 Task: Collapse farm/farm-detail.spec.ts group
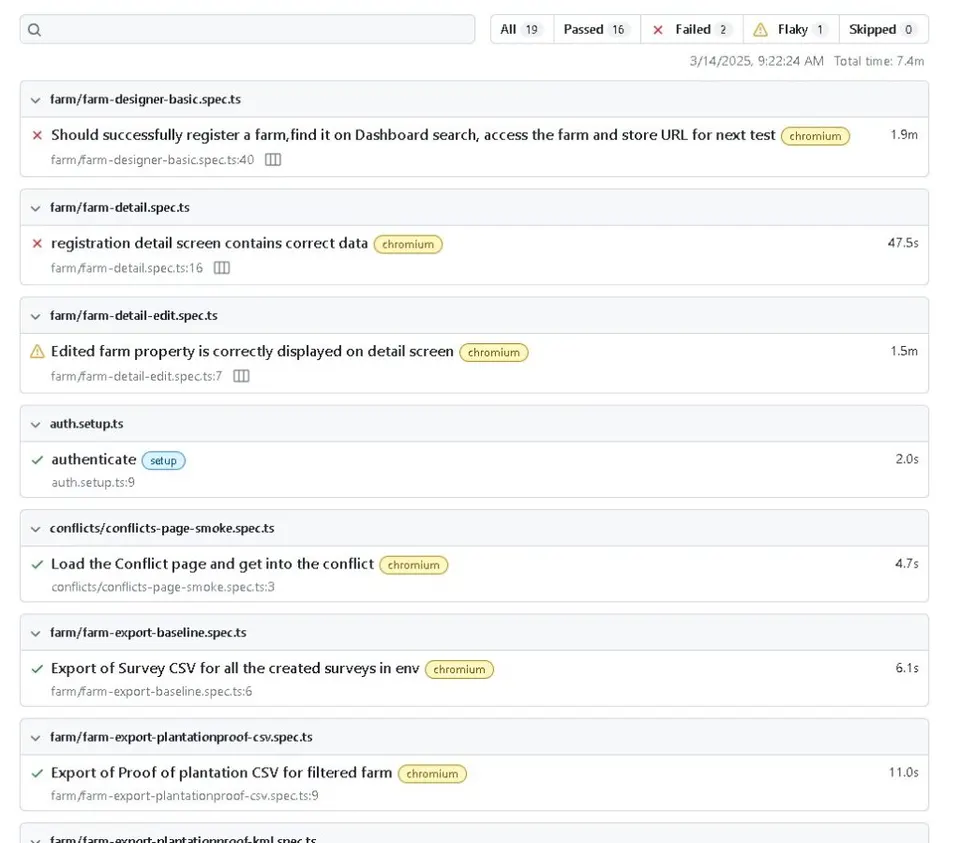[x=36, y=208]
